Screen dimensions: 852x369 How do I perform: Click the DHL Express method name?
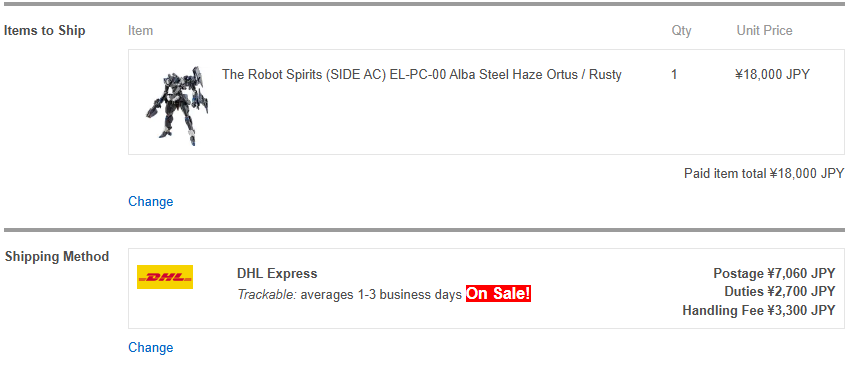tap(277, 273)
